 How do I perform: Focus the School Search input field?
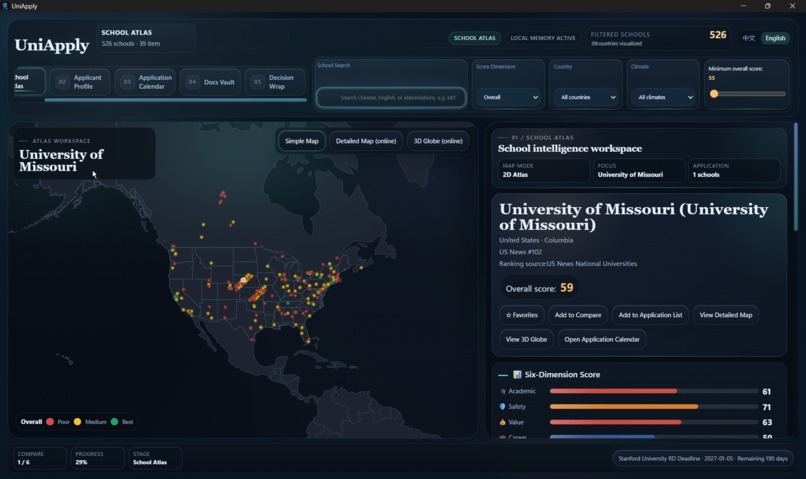coord(391,98)
